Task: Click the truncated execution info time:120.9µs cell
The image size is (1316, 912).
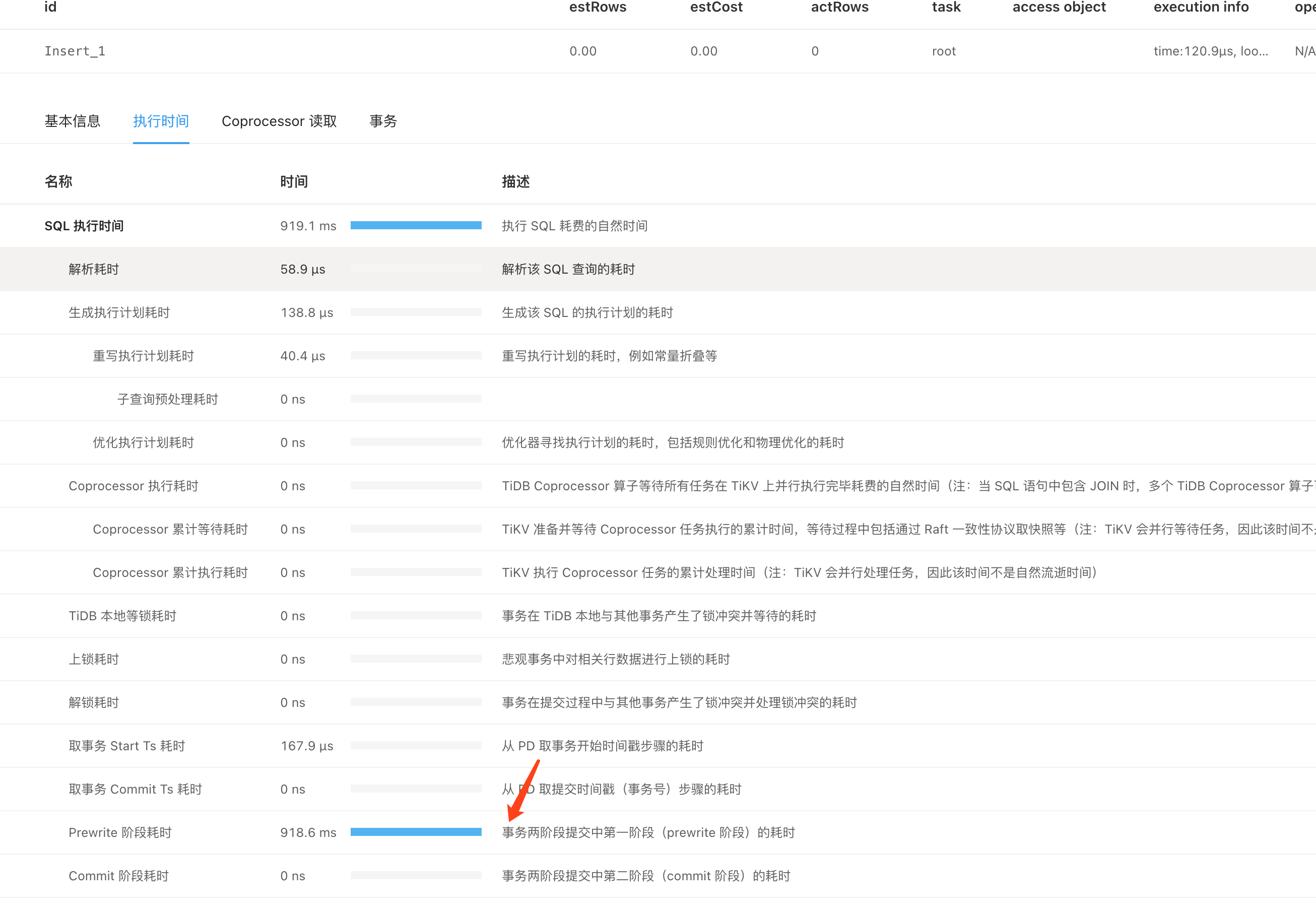Action: point(1211,51)
